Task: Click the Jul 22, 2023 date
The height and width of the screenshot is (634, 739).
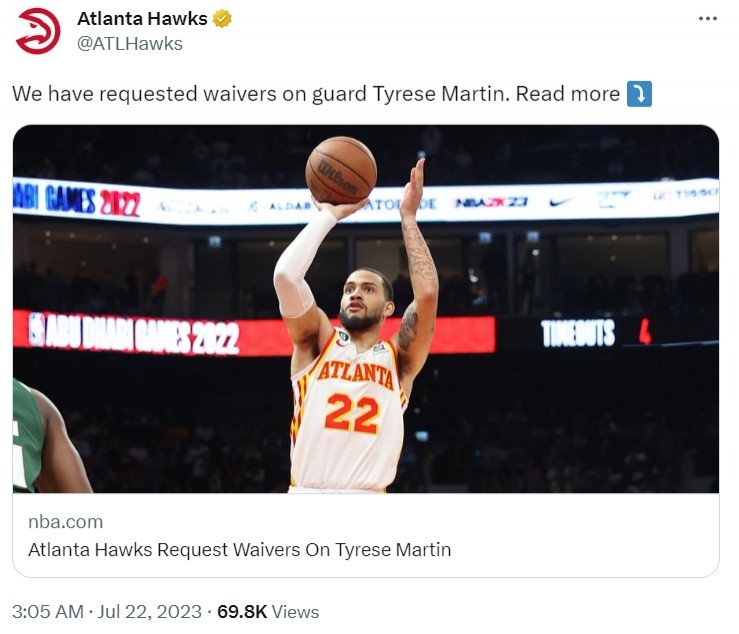Action: 149,612
